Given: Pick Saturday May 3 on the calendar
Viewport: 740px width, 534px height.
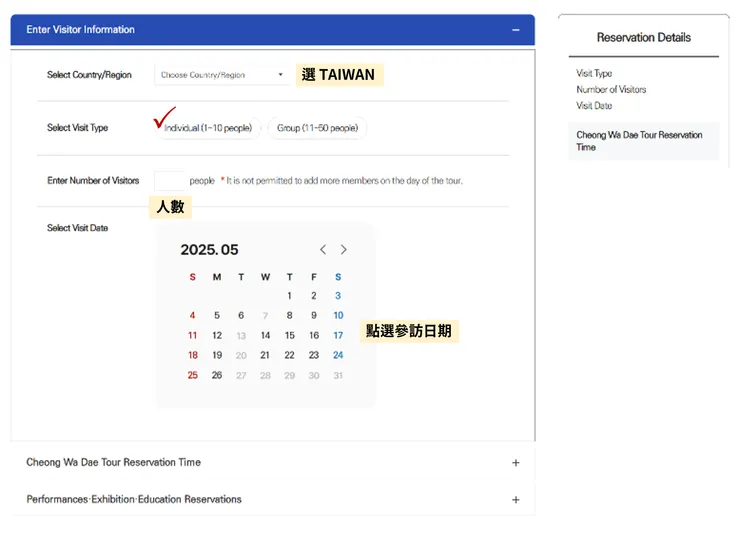Looking at the screenshot, I should point(338,296).
